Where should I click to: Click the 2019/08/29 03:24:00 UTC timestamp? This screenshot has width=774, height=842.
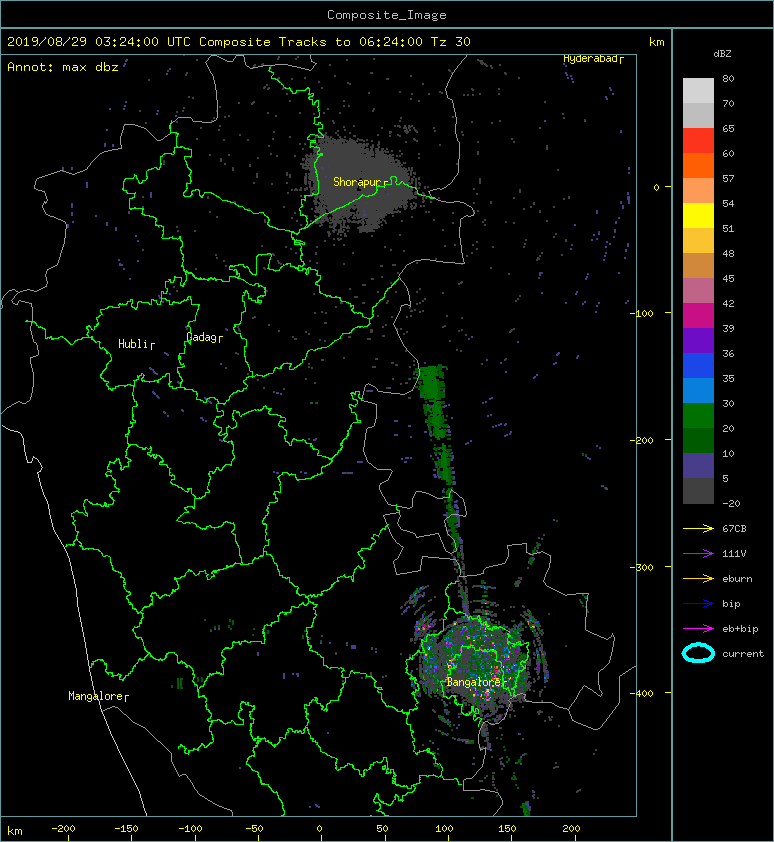pyautogui.click(x=99, y=42)
